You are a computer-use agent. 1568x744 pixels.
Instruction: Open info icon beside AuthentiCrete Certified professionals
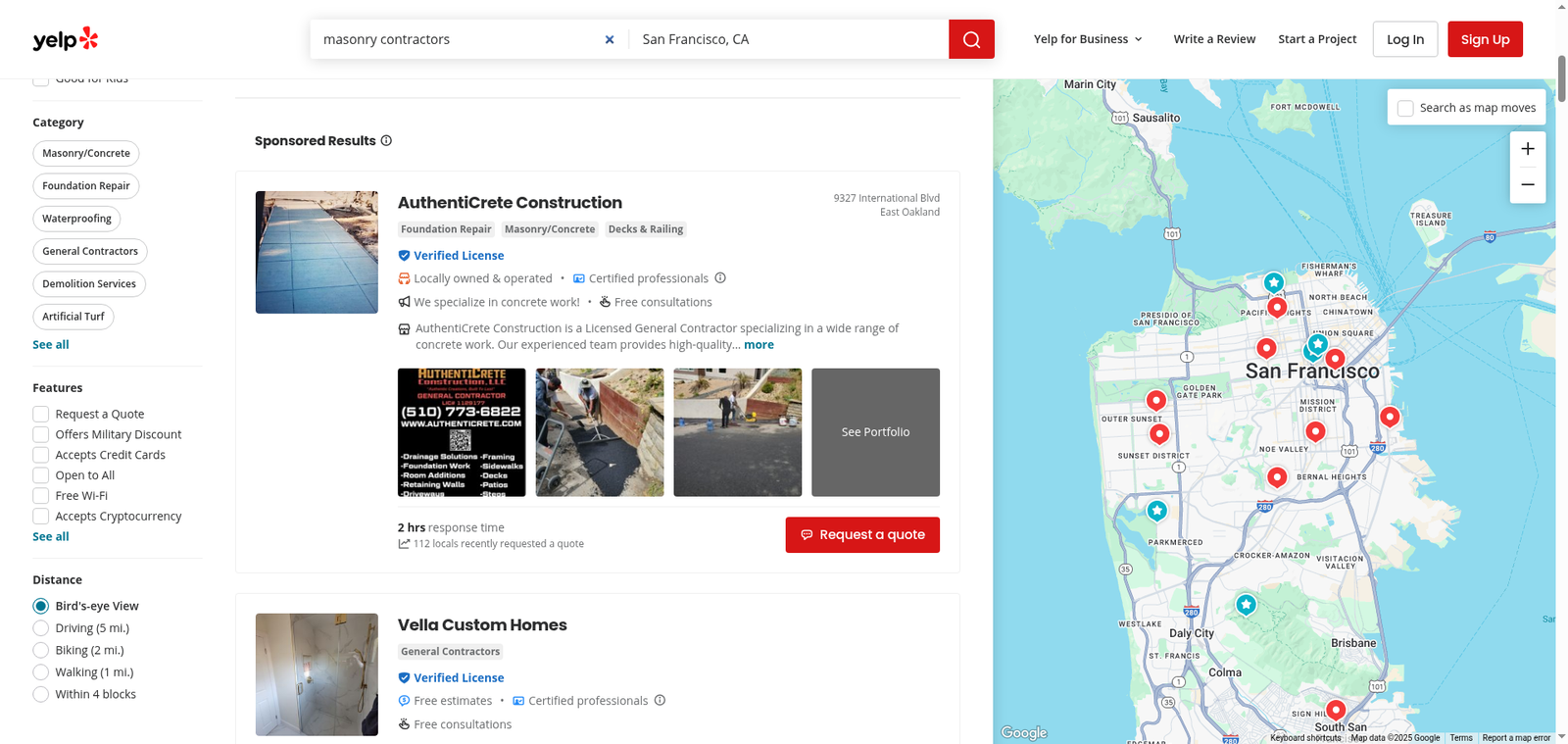coord(720,278)
